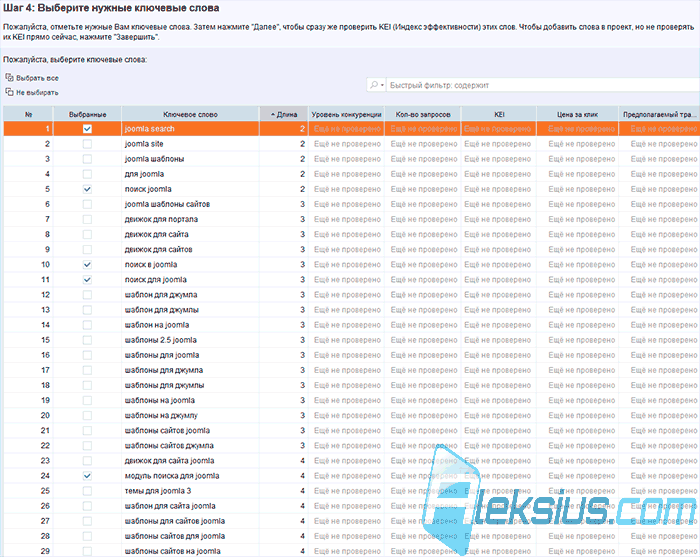Click inside the Быстрый фильтр input field

click(x=542, y=85)
